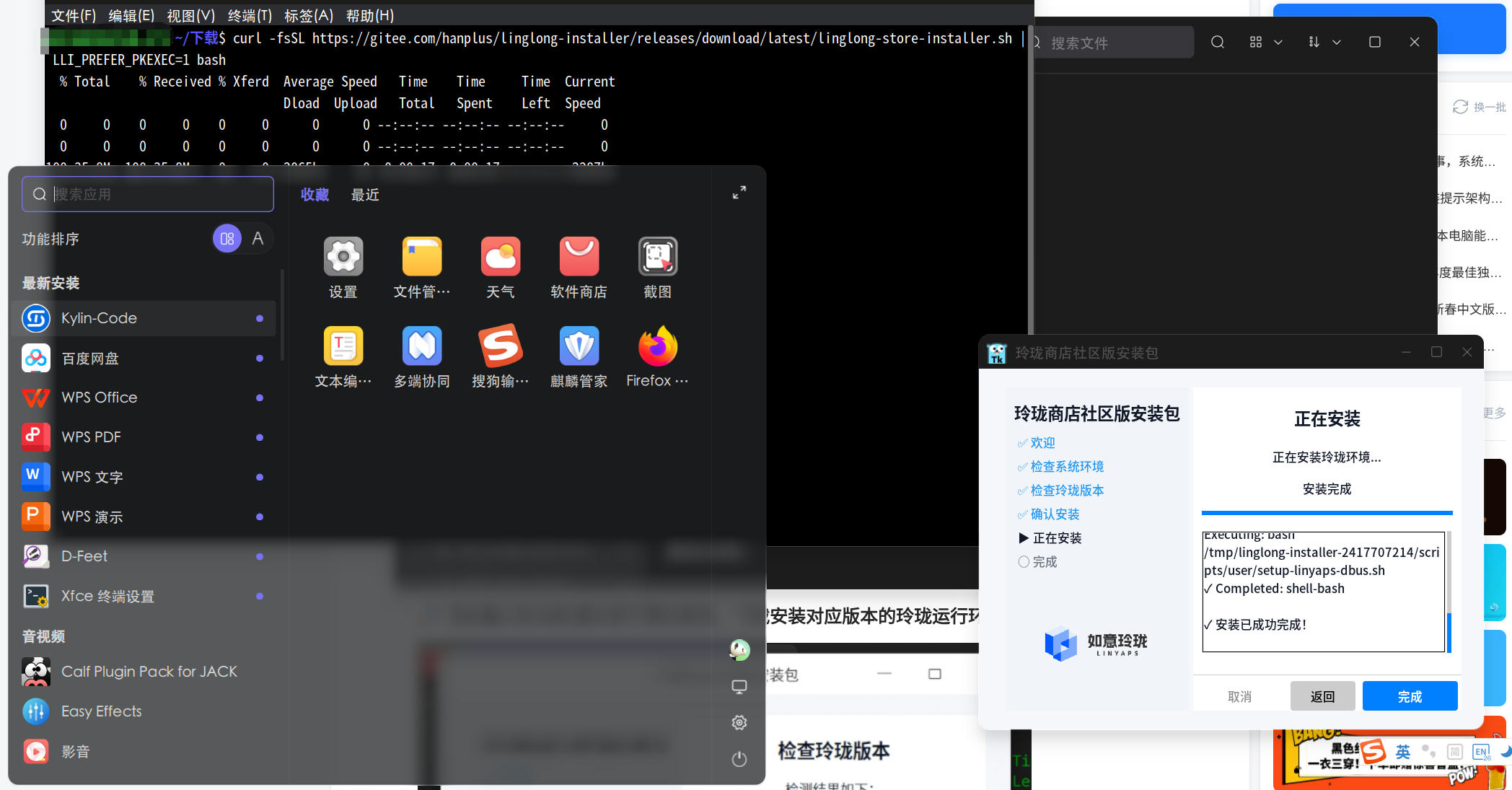This screenshot has width=1512, height=790.
Task: Launch the Screenshot tool icon
Action: click(657, 257)
